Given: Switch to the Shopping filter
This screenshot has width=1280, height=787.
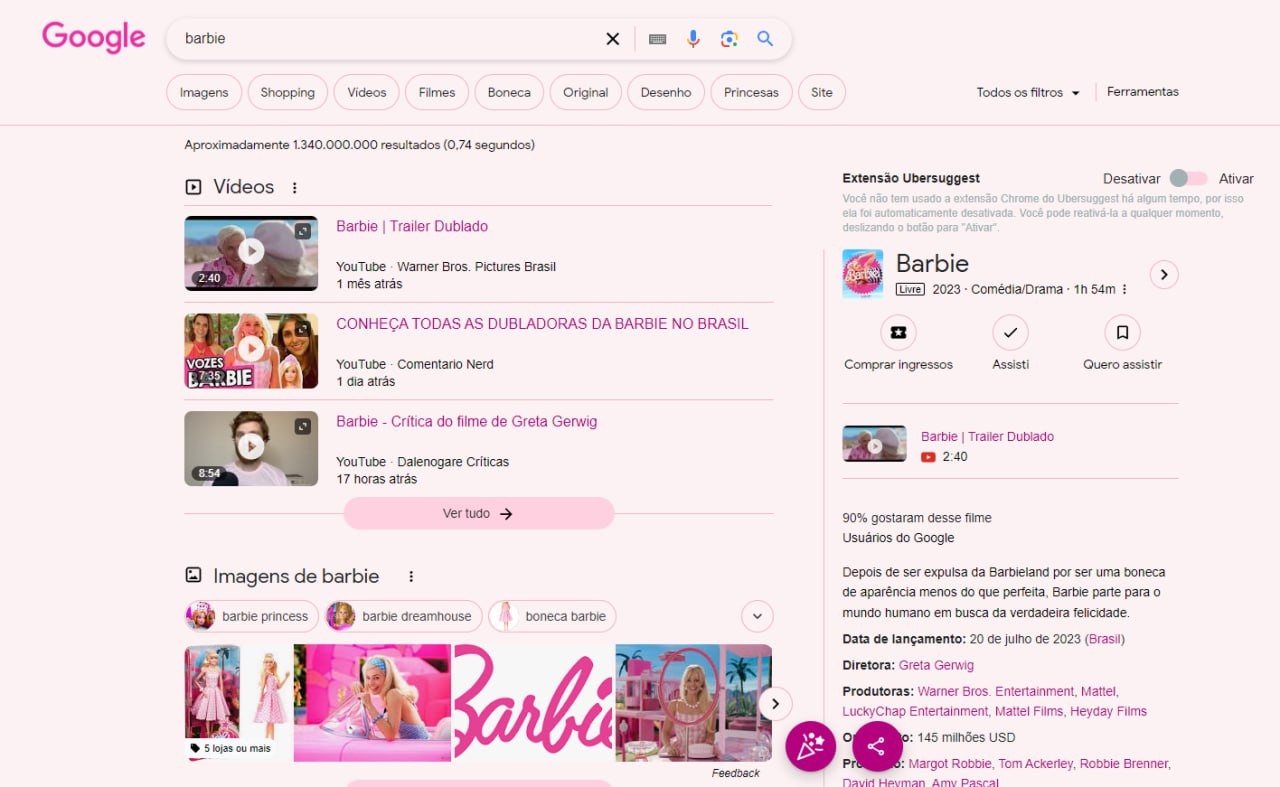Looking at the screenshot, I should point(288,92).
